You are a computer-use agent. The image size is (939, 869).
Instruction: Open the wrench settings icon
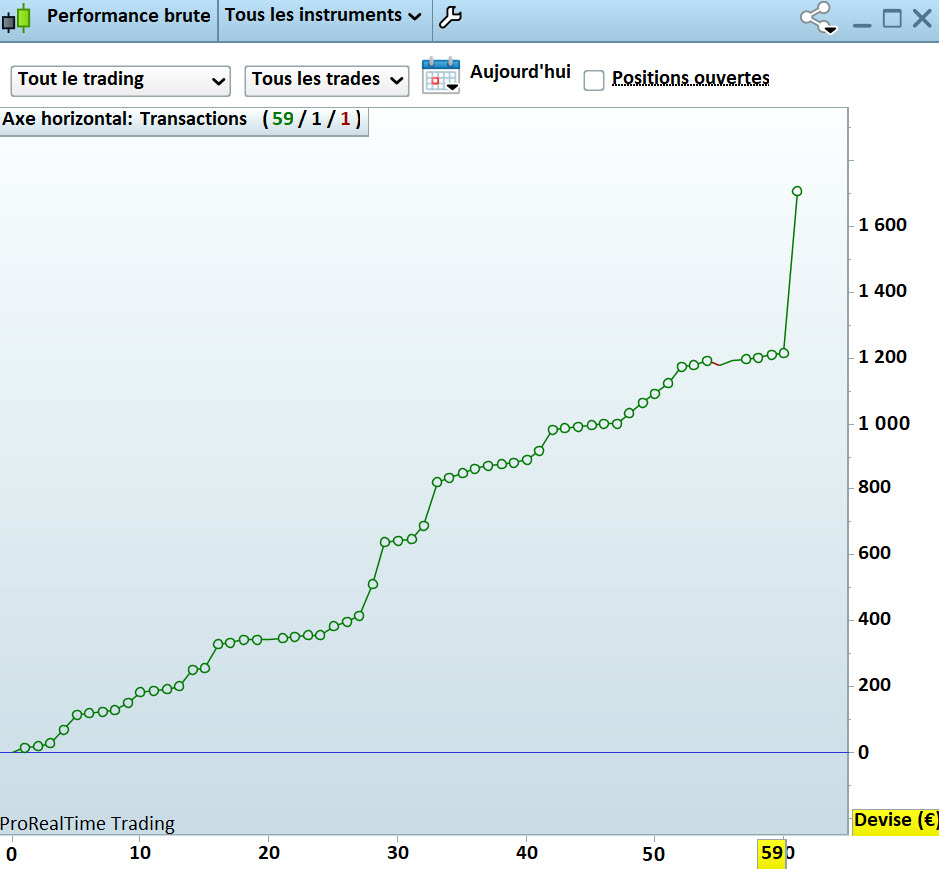pyautogui.click(x=450, y=17)
